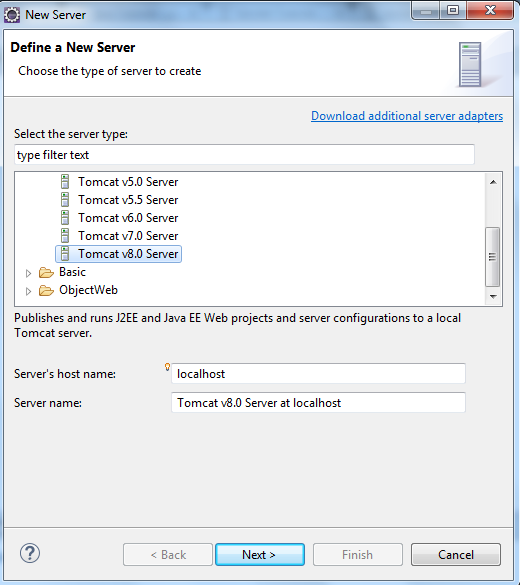Click the Tomcat v8.0 Server icon

[65, 254]
